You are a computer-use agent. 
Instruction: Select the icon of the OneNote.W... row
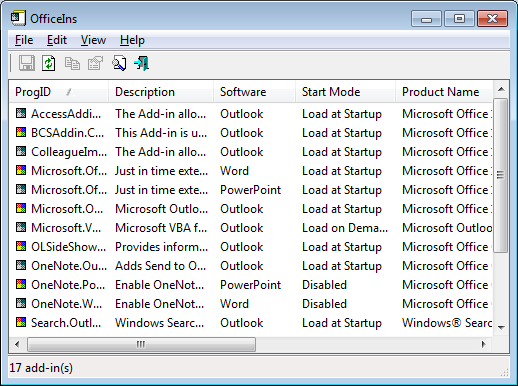[x=21, y=303]
